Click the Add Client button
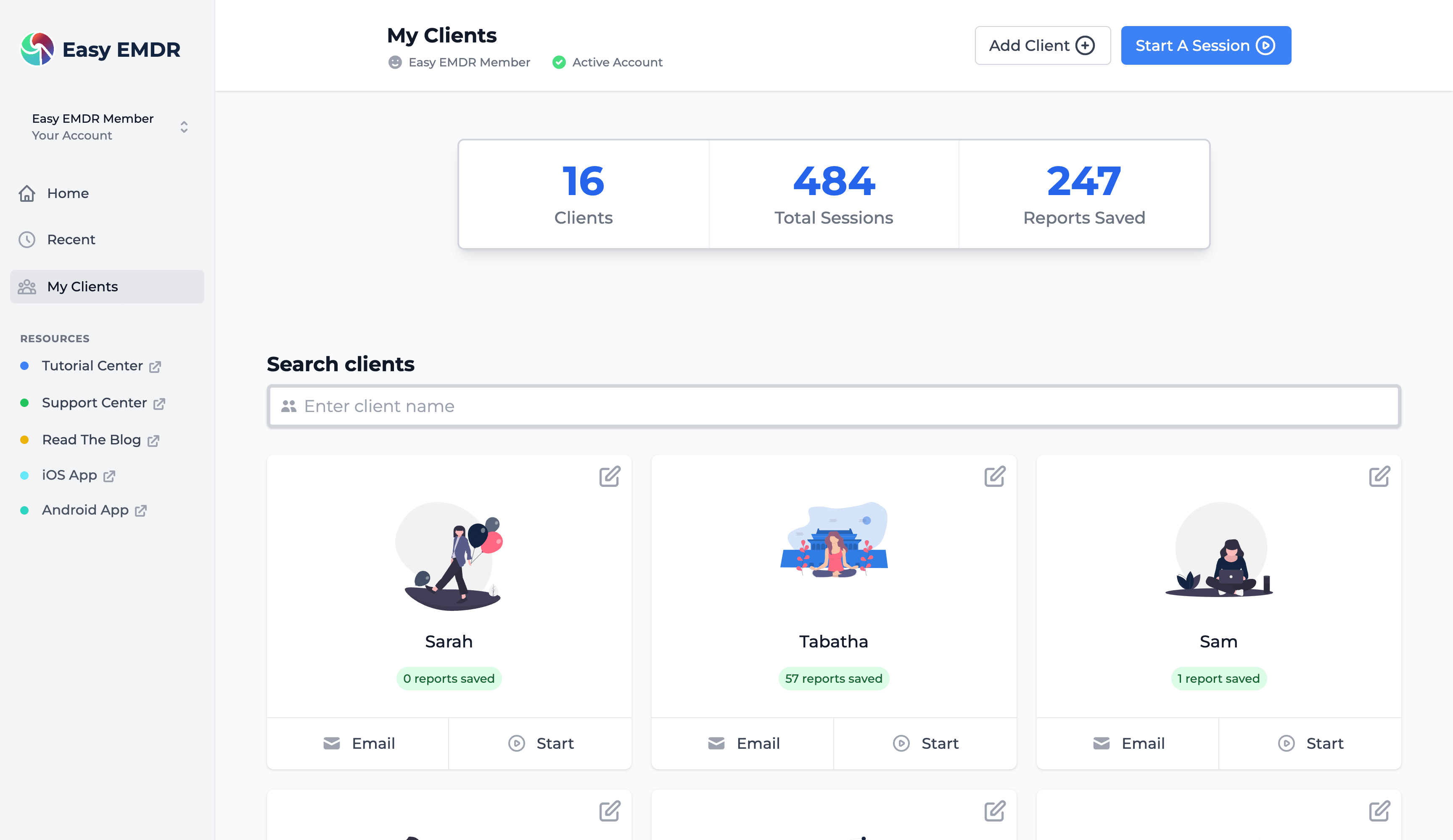 (1043, 45)
